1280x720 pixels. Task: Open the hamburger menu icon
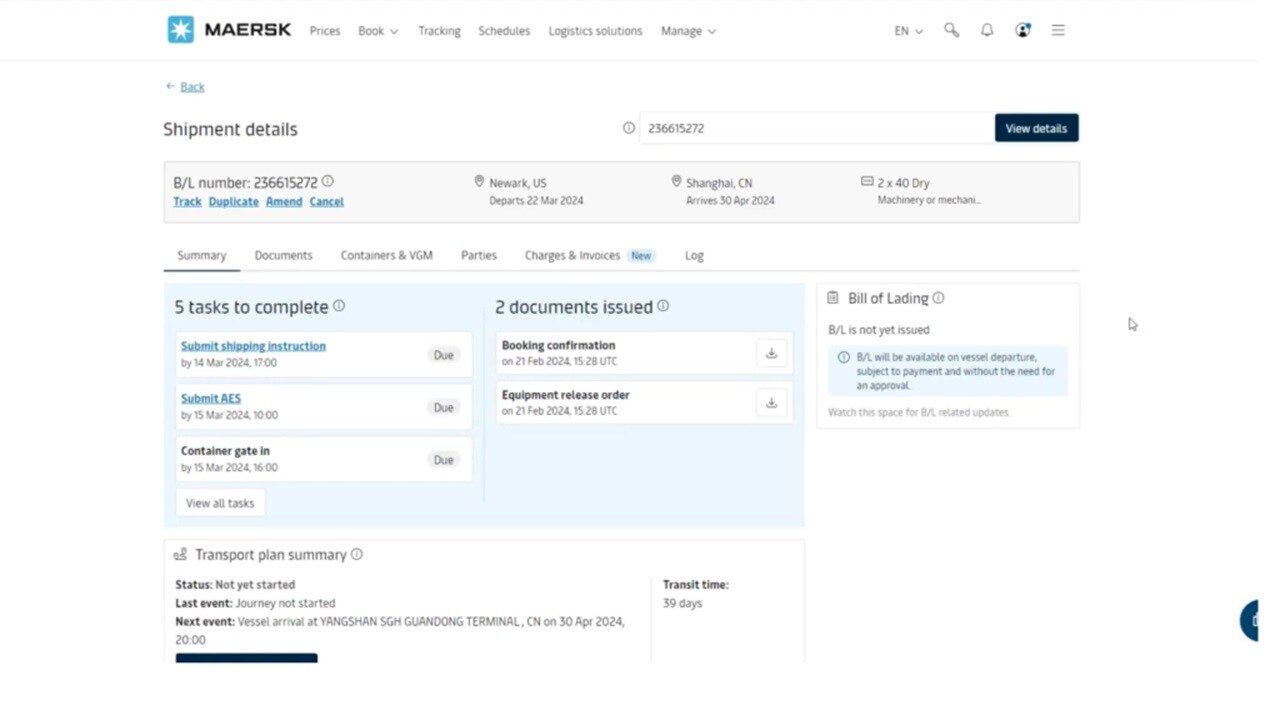coord(1058,31)
